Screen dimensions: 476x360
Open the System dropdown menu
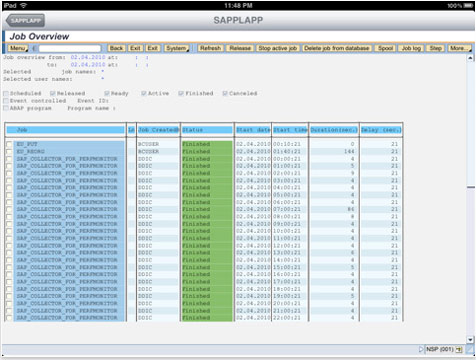click(x=177, y=48)
